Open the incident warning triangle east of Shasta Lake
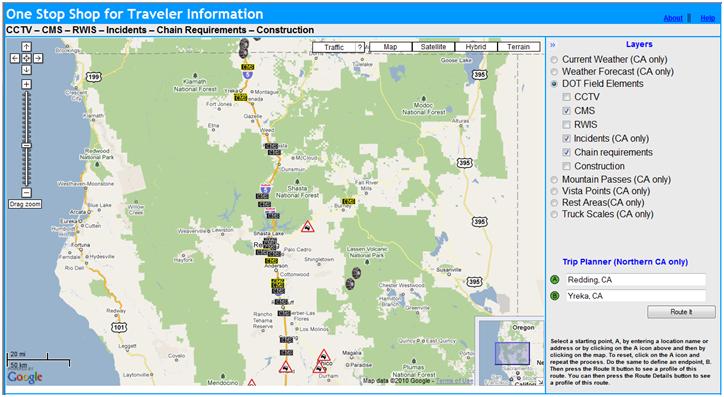The image size is (724, 397). click(x=308, y=227)
